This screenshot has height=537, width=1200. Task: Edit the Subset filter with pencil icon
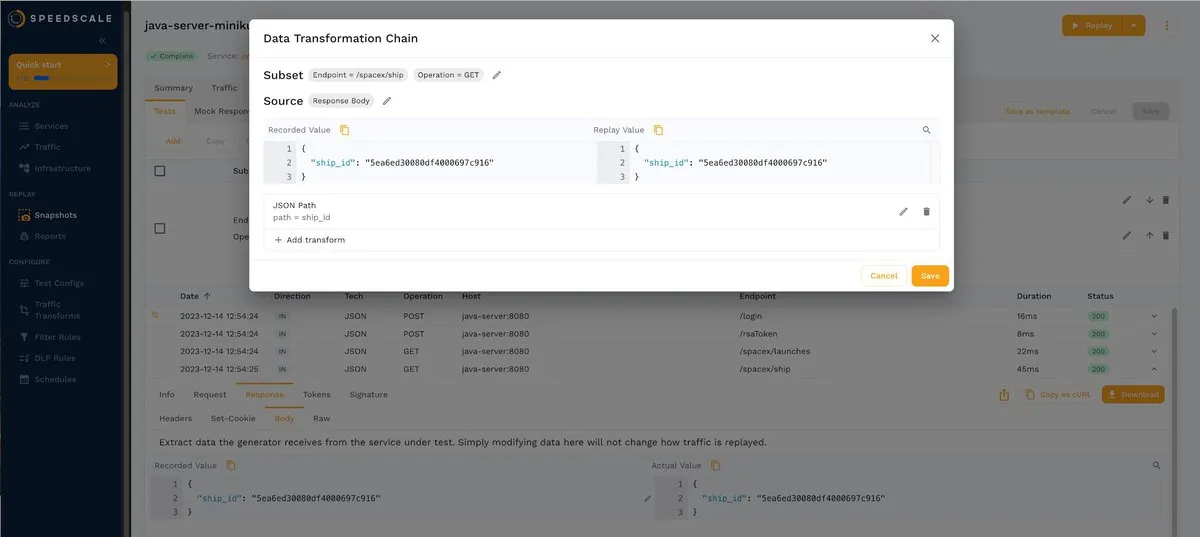(x=497, y=75)
